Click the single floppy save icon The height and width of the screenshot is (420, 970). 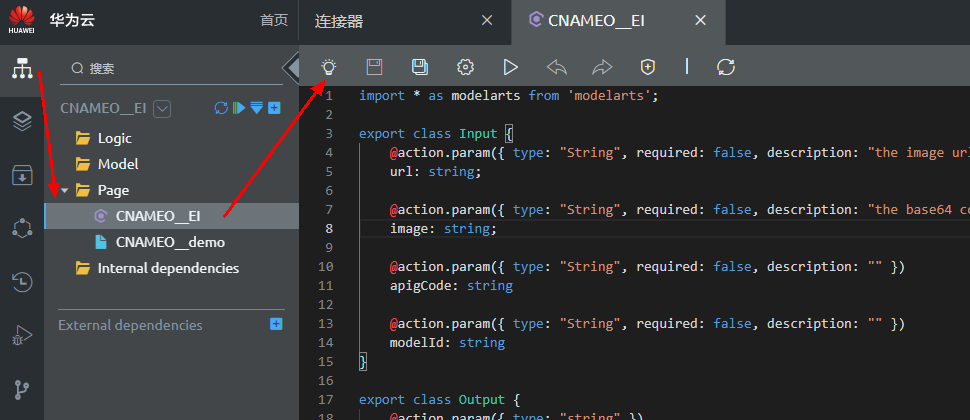[374, 67]
